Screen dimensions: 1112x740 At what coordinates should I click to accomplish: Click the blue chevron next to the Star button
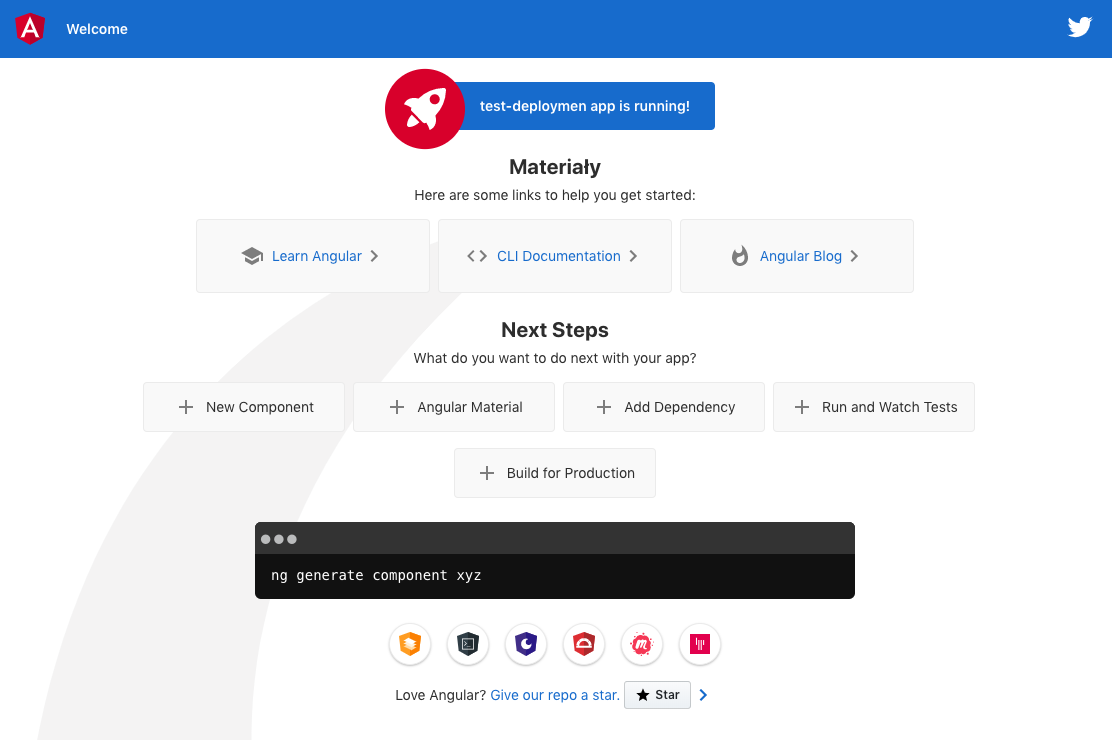[x=704, y=695]
